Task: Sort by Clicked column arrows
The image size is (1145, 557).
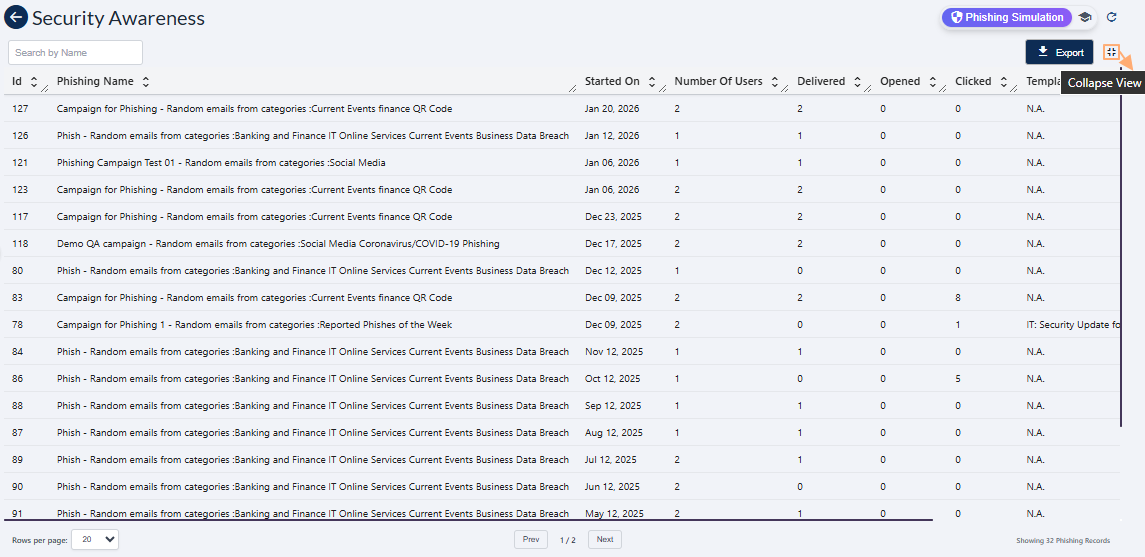Action: pos(1003,82)
